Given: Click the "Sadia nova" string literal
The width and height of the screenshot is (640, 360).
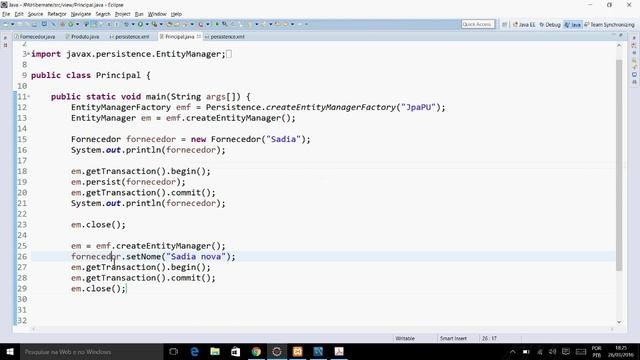Looking at the screenshot, I should pos(196,257).
